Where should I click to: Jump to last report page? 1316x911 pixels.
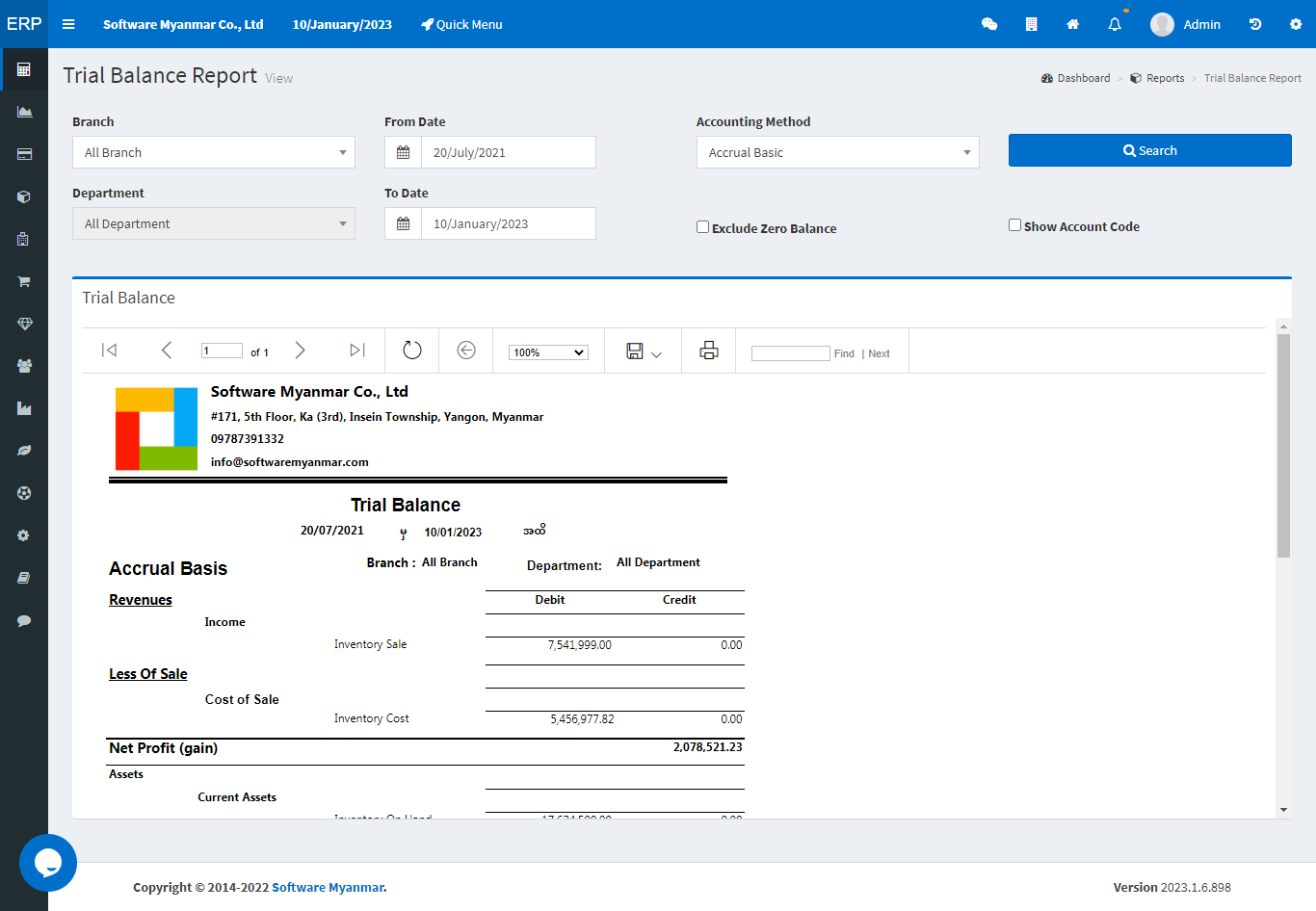(357, 350)
